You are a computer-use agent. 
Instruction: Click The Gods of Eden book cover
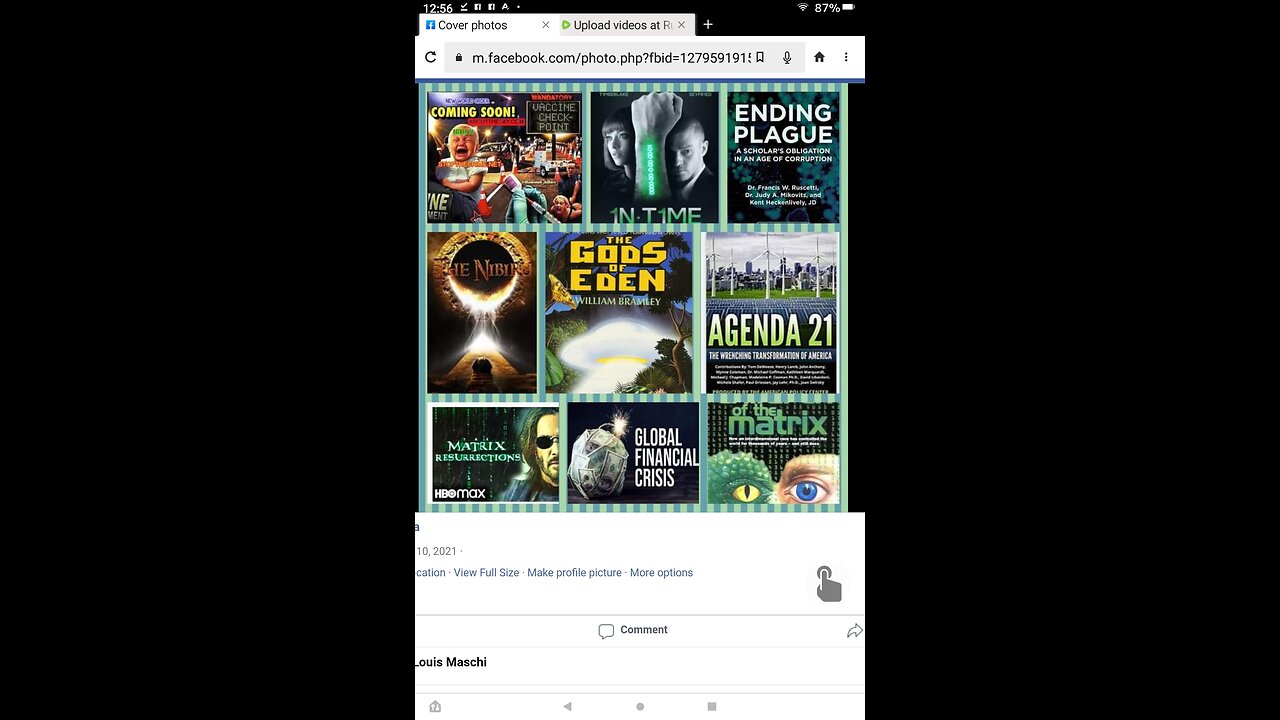point(619,313)
